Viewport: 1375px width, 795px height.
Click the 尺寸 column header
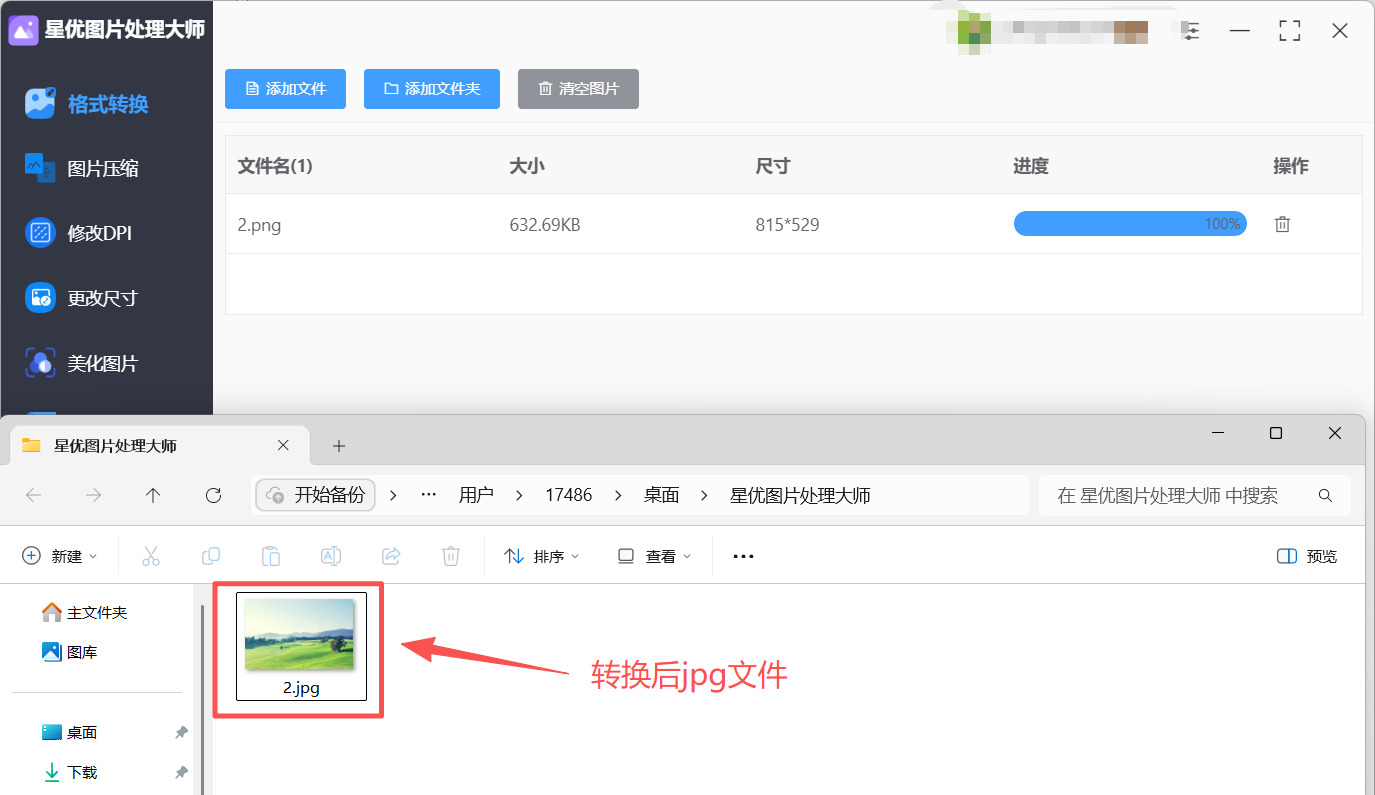tap(773, 166)
